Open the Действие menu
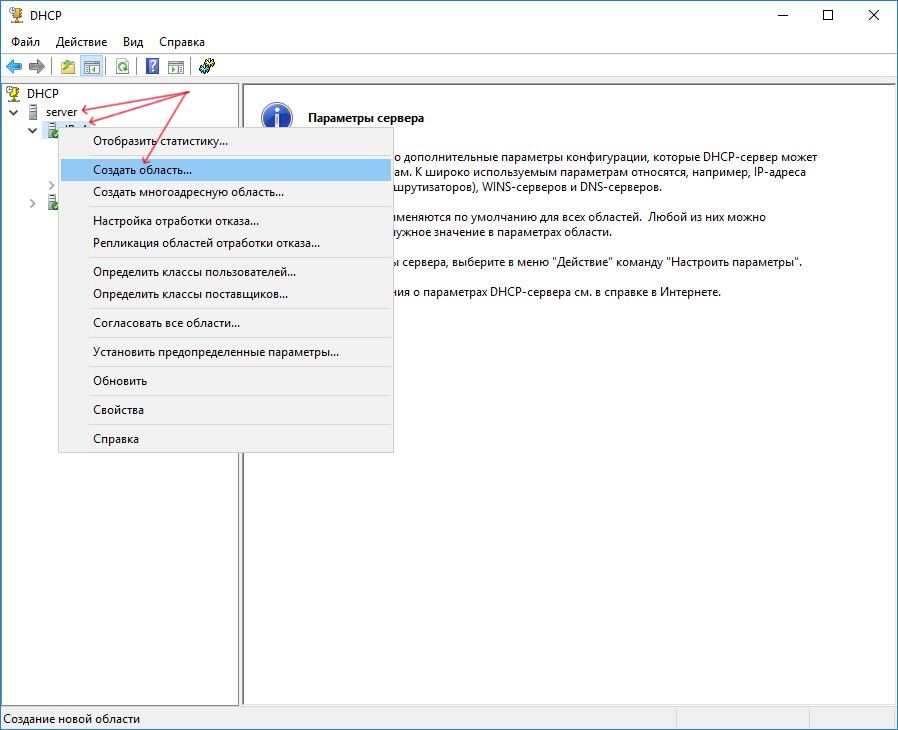Screen dimensions: 898x730 83,42
